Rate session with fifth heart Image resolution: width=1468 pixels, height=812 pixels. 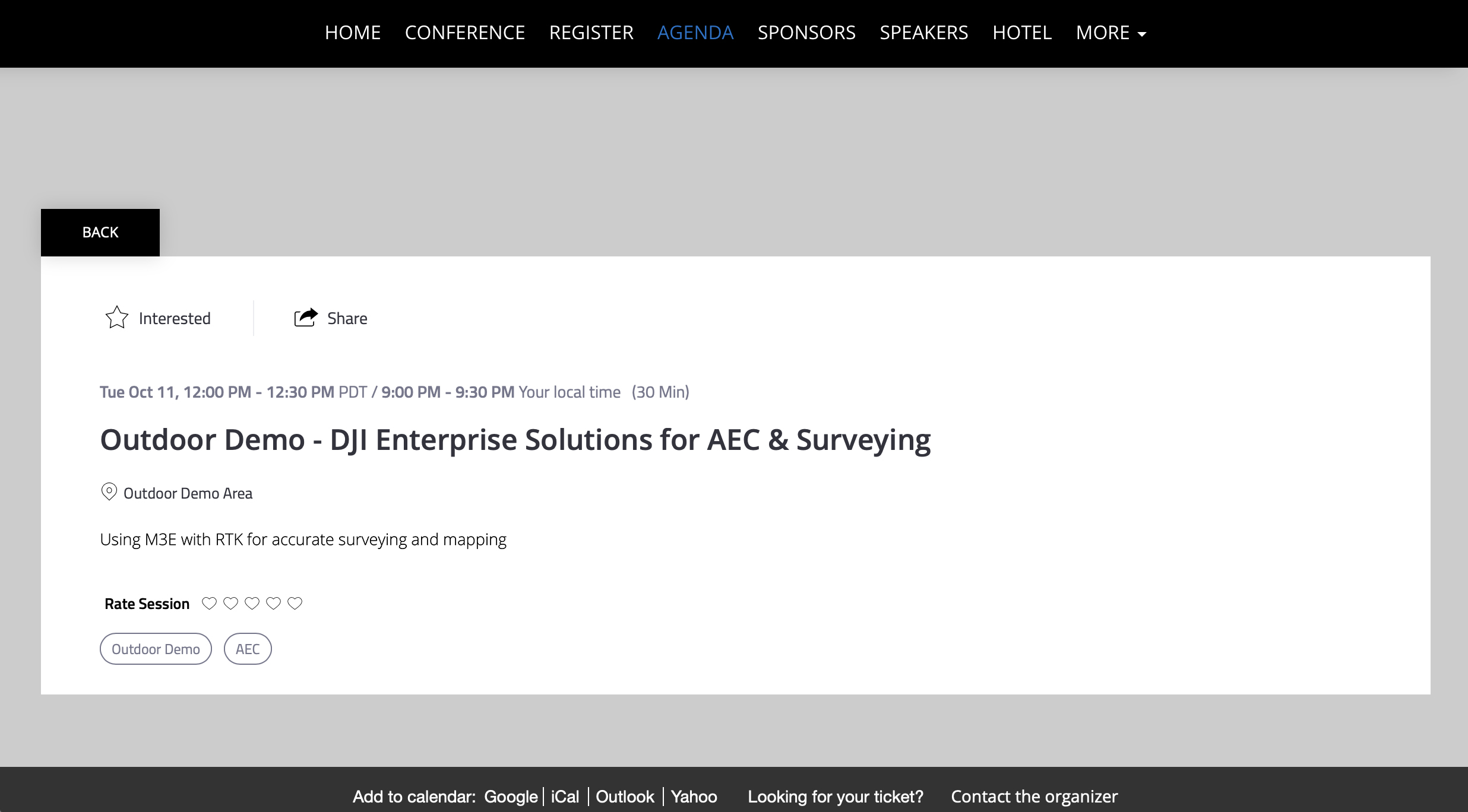pos(295,604)
